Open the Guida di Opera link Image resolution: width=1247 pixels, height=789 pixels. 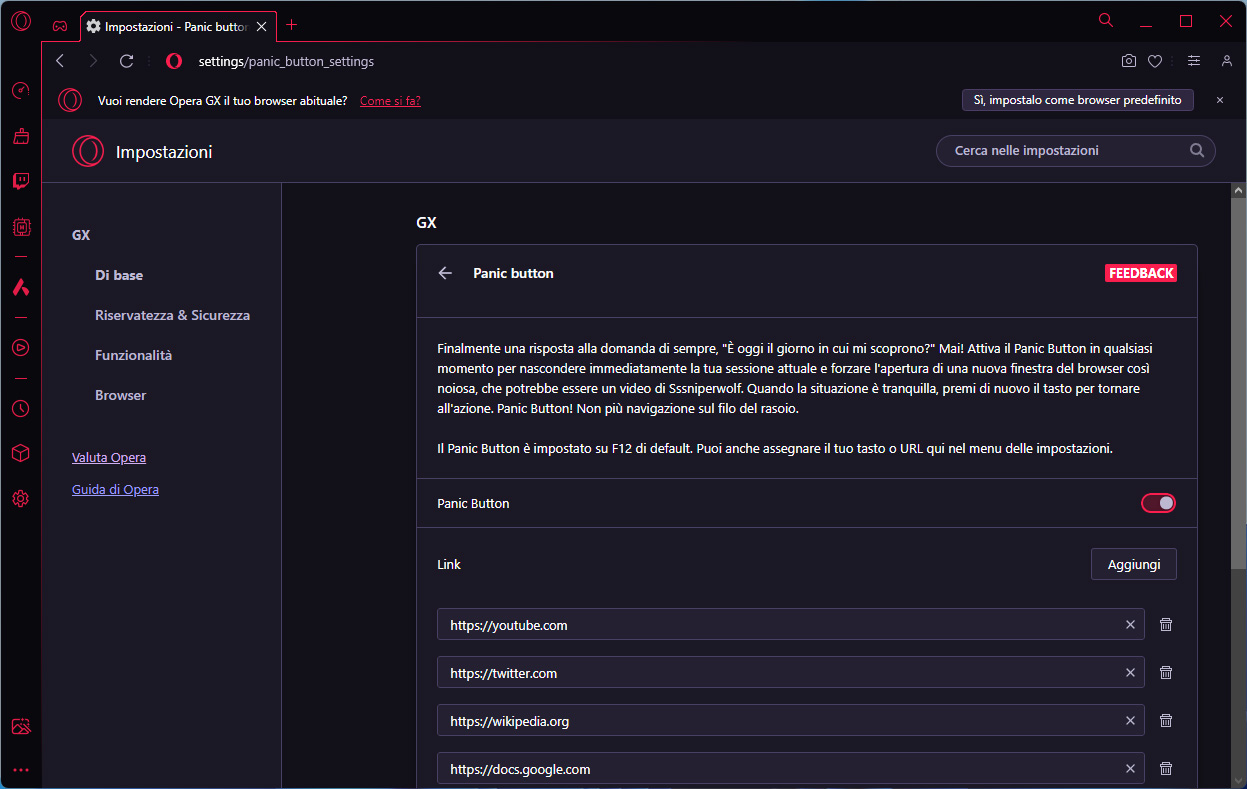(115, 490)
